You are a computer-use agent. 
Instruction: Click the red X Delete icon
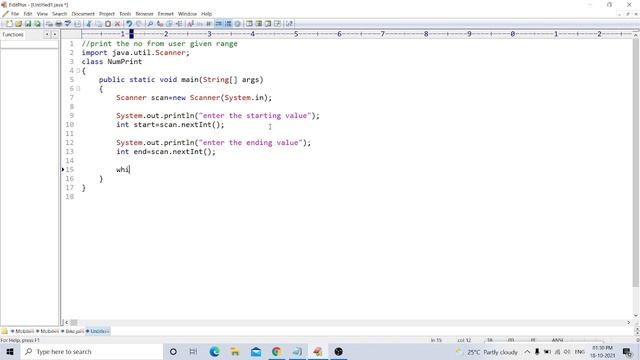coord(117,24)
